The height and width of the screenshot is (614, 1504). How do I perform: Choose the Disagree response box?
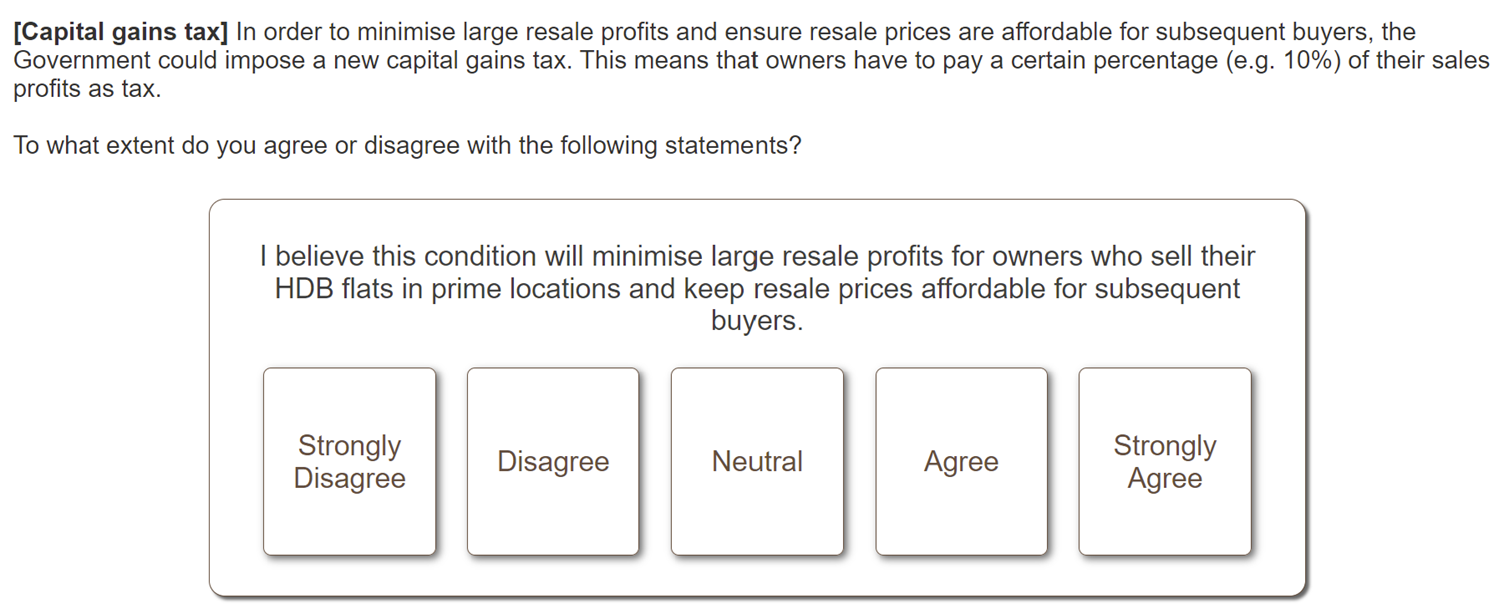click(553, 461)
